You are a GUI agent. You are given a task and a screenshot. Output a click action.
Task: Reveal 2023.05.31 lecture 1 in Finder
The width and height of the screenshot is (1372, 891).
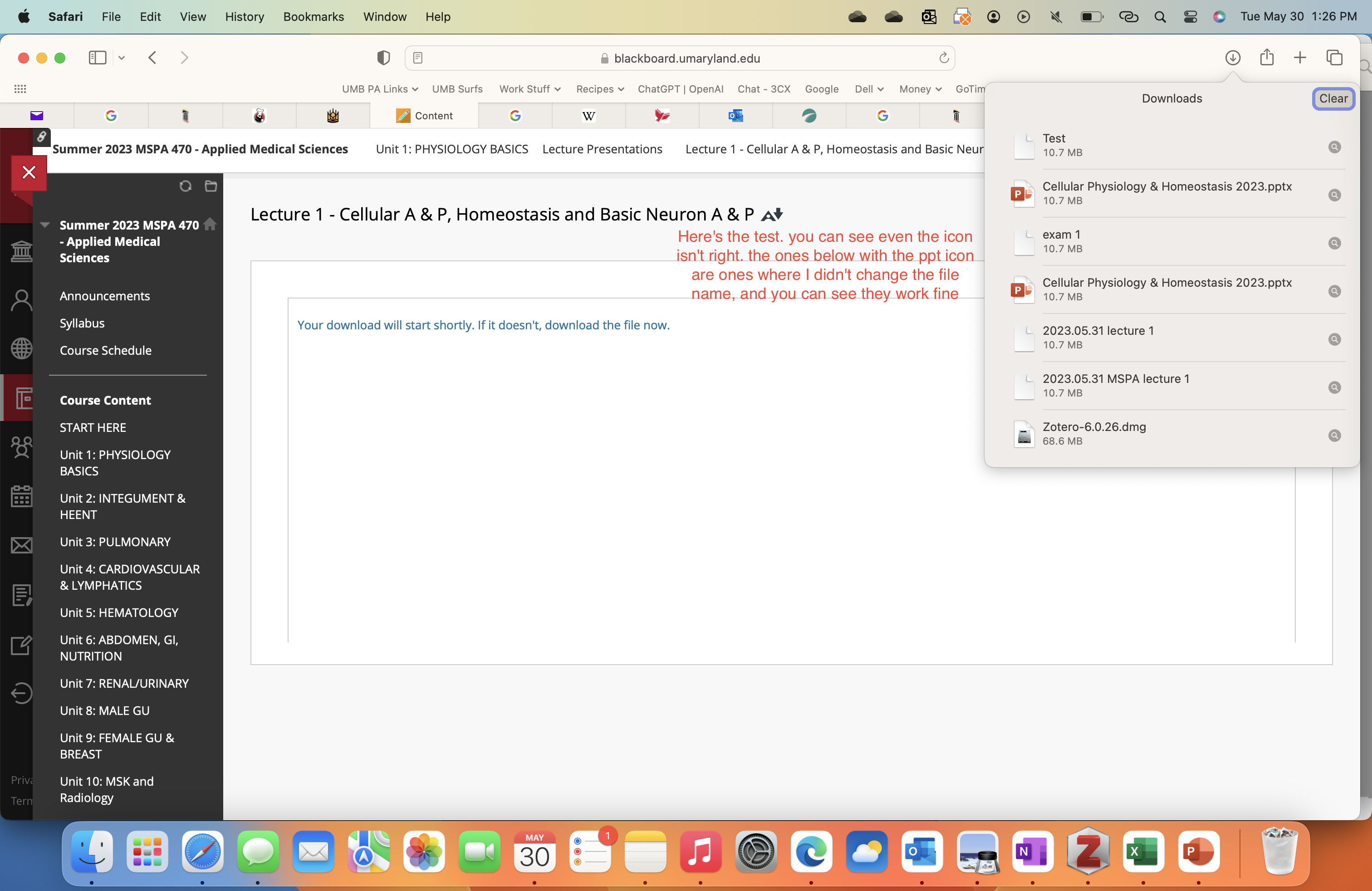(1334, 339)
